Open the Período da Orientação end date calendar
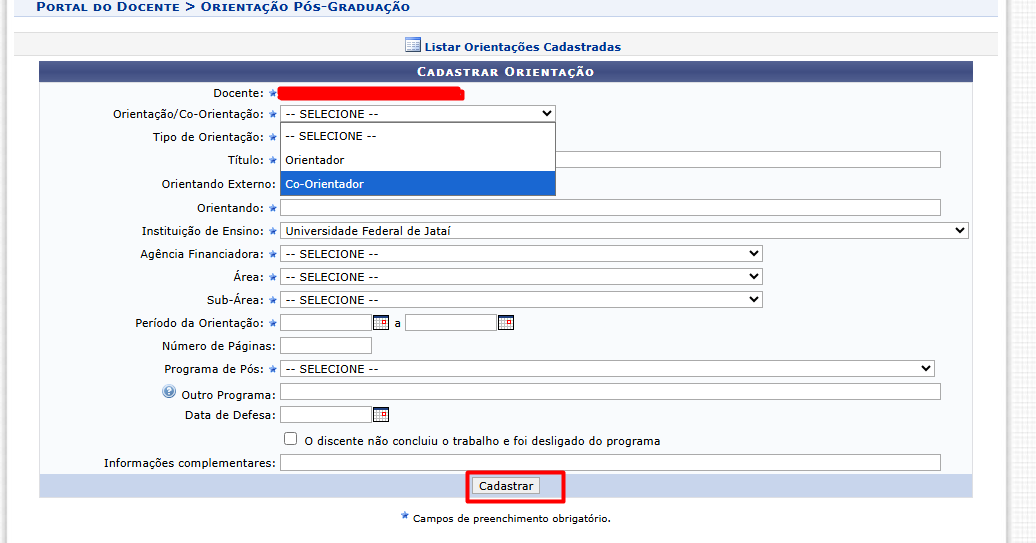 click(505, 322)
